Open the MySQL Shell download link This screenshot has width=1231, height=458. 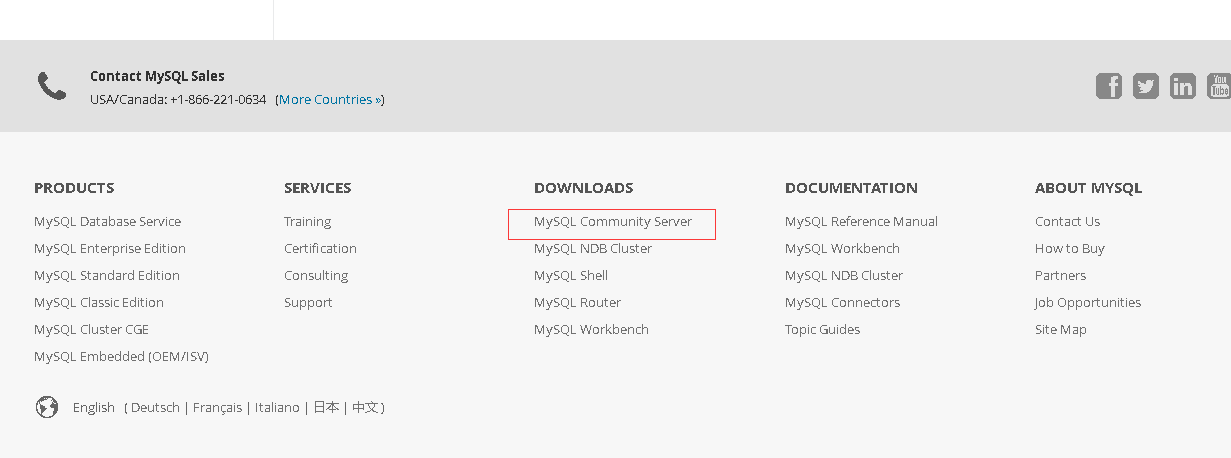coord(571,276)
